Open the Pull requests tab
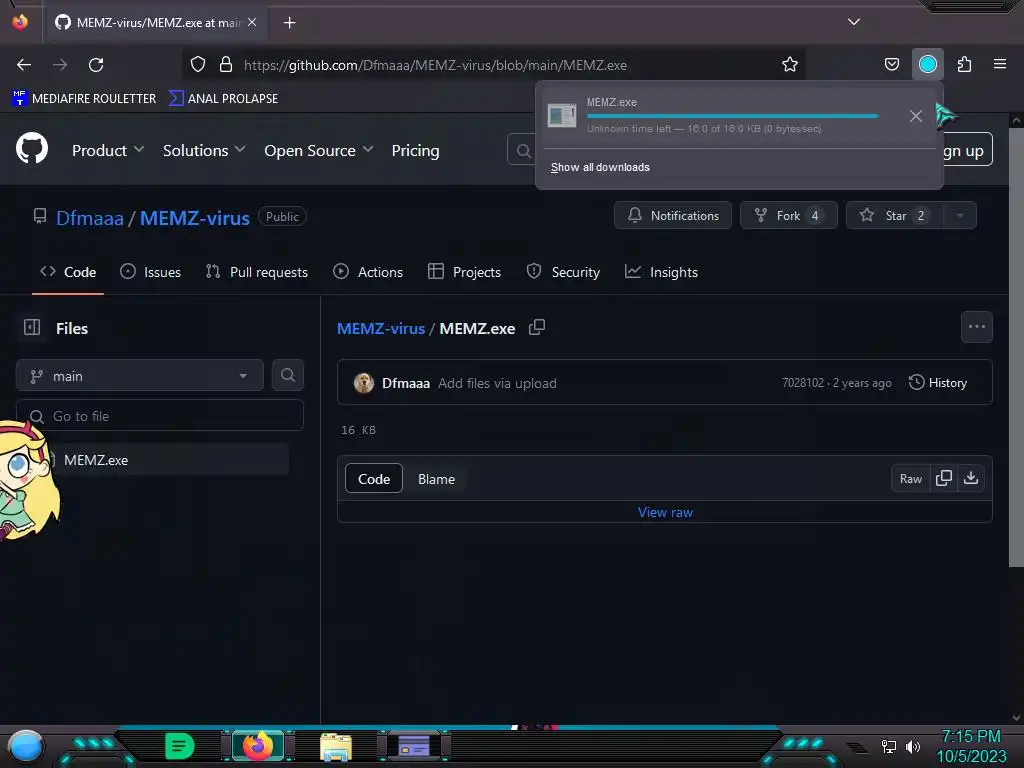This screenshot has width=1024, height=768. point(257,272)
